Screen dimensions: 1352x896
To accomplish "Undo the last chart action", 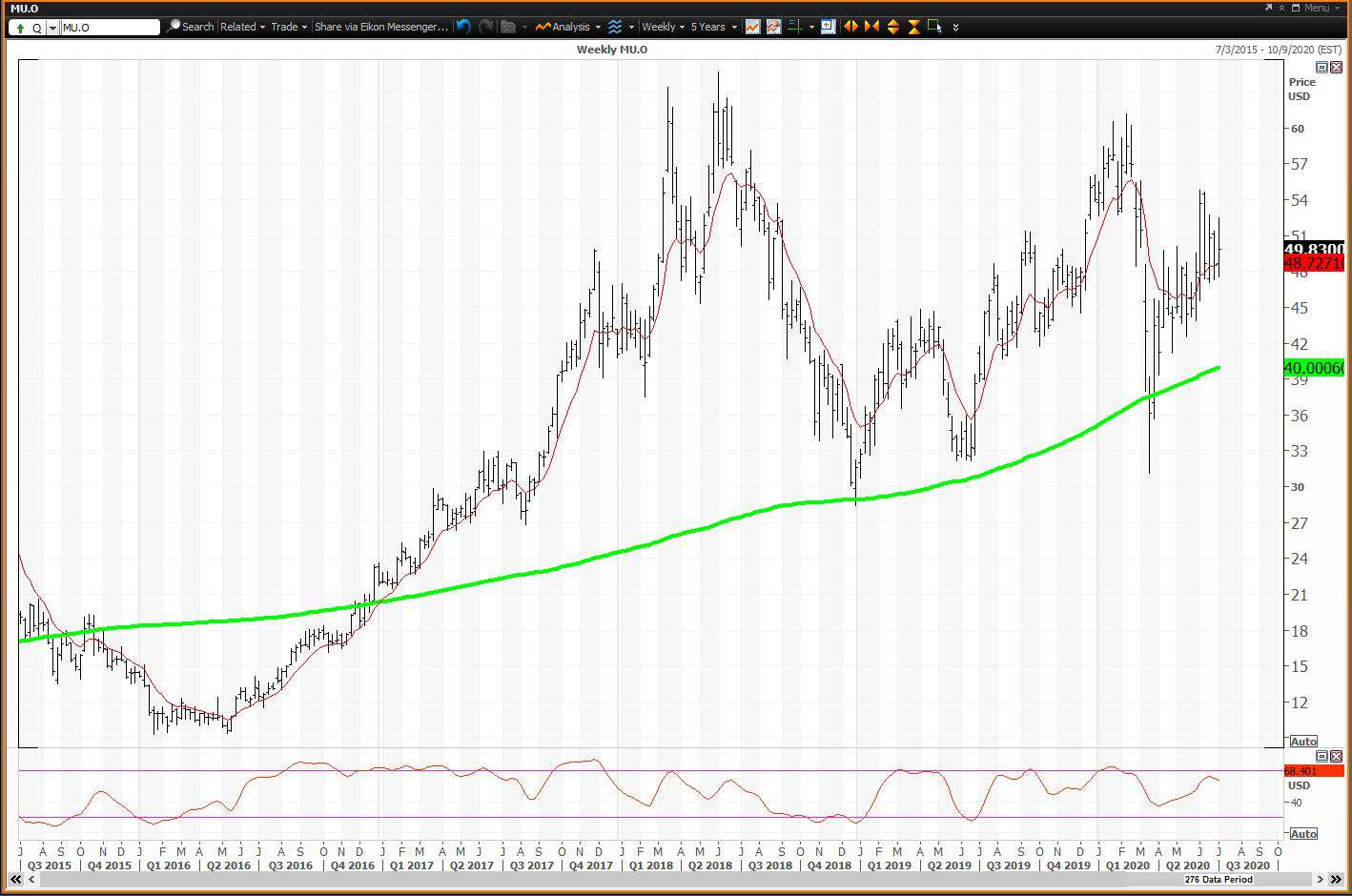I will pyautogui.click(x=463, y=27).
